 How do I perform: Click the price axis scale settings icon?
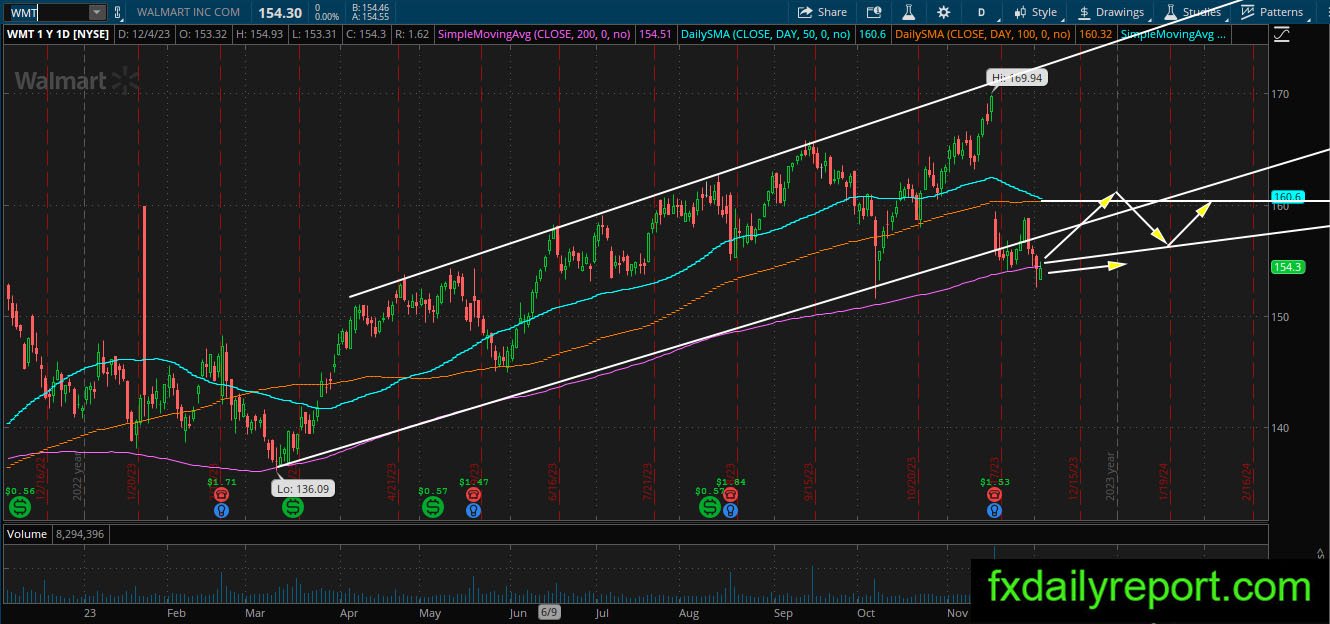point(1282,34)
